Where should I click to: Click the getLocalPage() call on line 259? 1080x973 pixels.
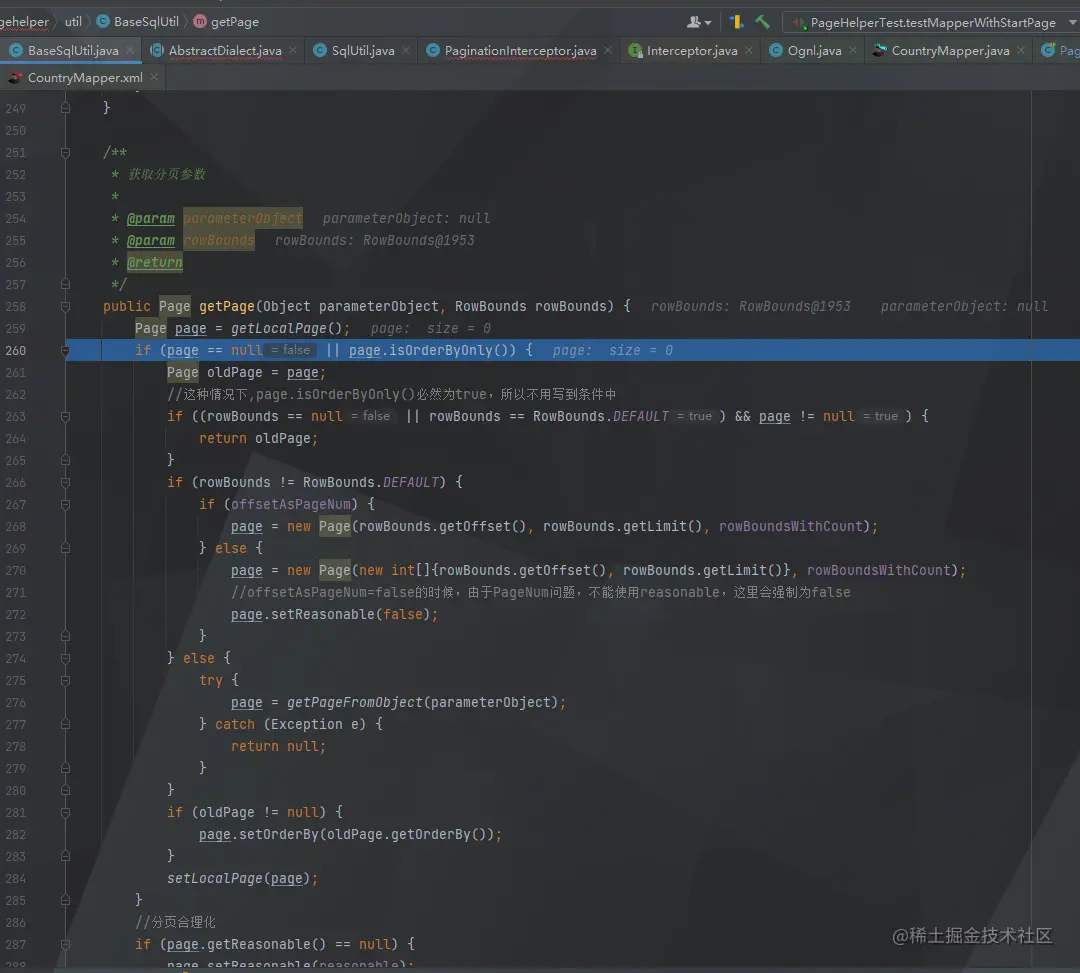[x=286, y=328]
